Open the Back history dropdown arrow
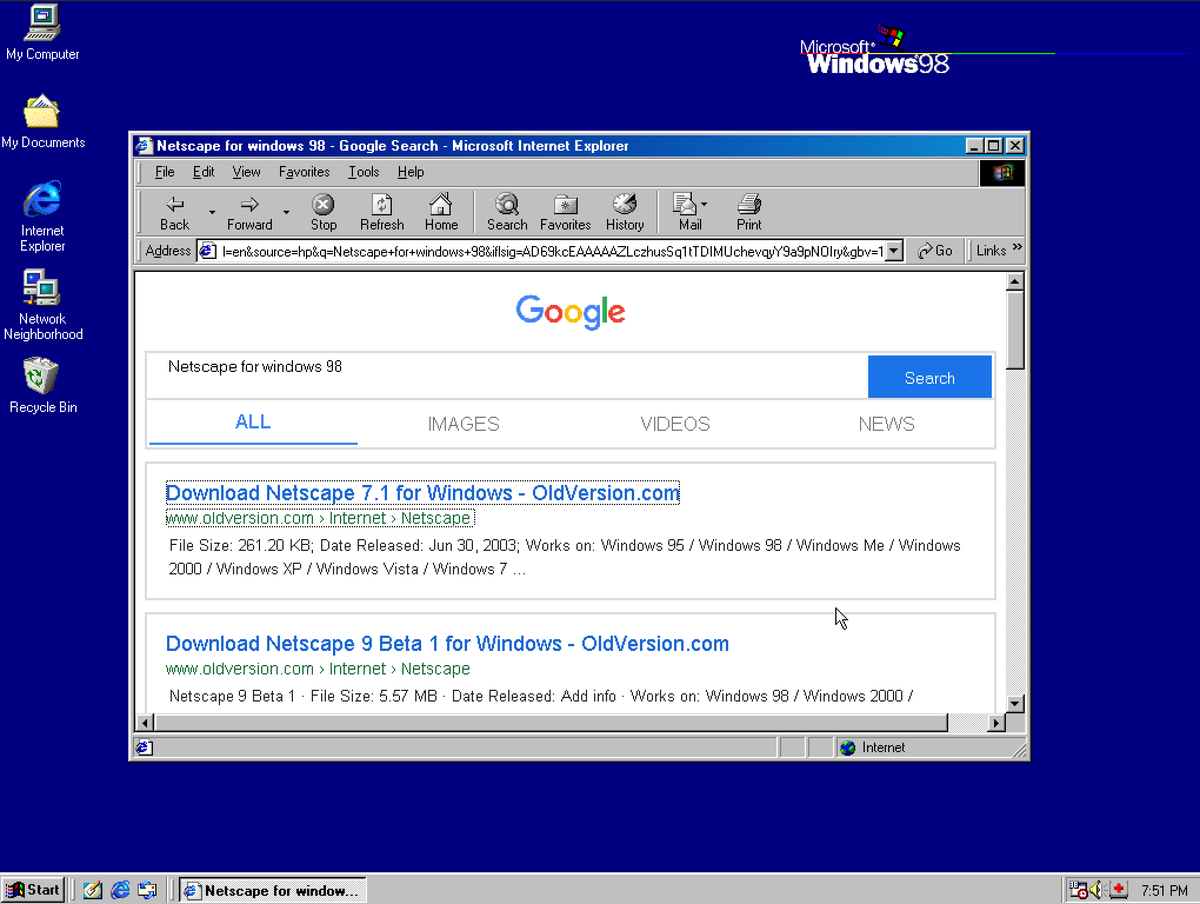 tap(212, 212)
